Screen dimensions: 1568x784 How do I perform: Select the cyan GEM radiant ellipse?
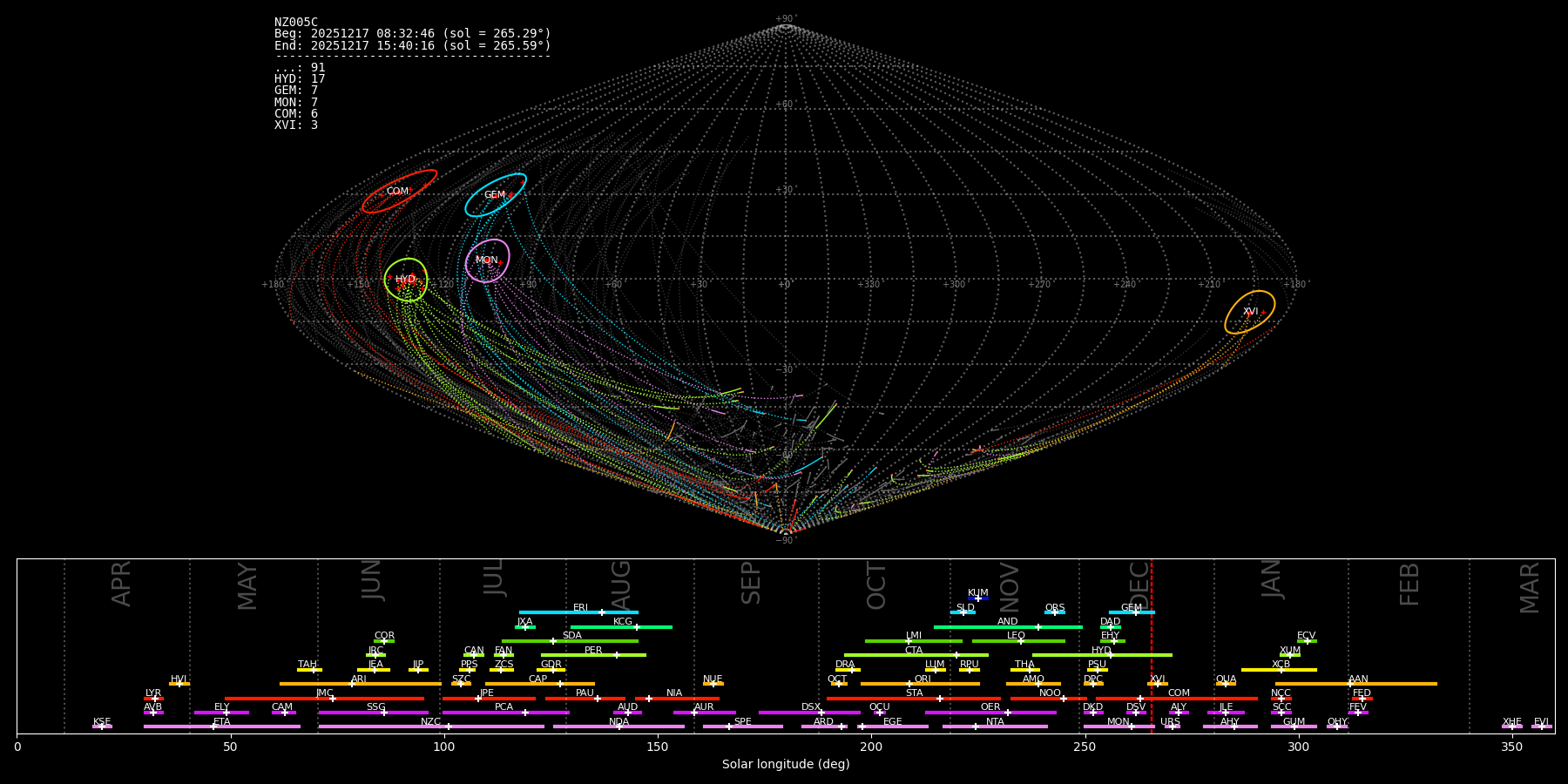pos(495,195)
